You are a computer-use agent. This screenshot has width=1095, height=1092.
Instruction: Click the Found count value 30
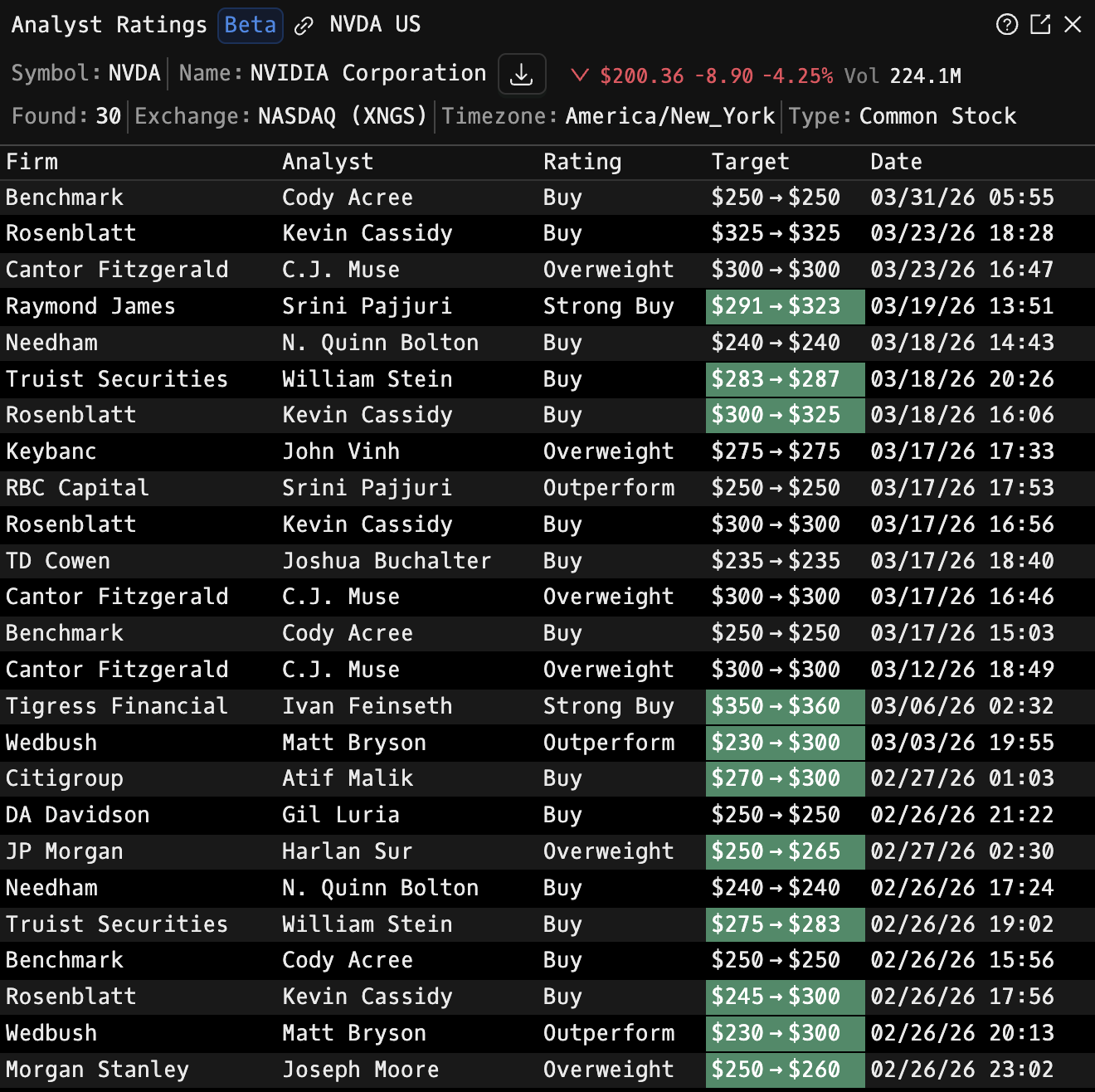tap(109, 116)
